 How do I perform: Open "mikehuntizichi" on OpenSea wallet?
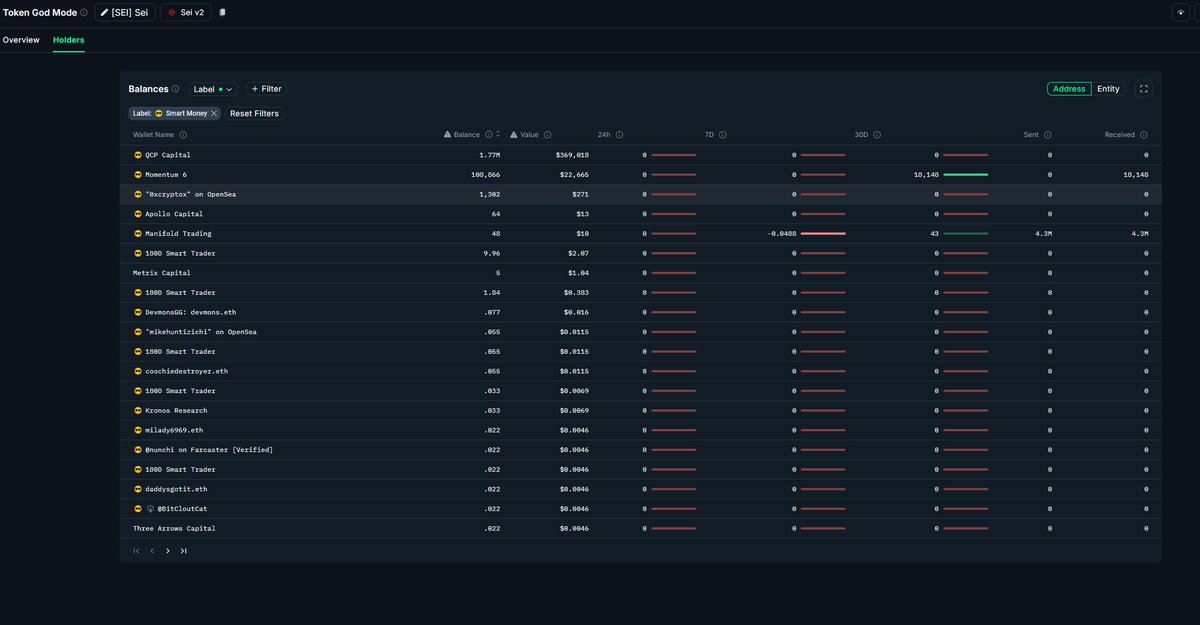pyautogui.click(x=201, y=332)
